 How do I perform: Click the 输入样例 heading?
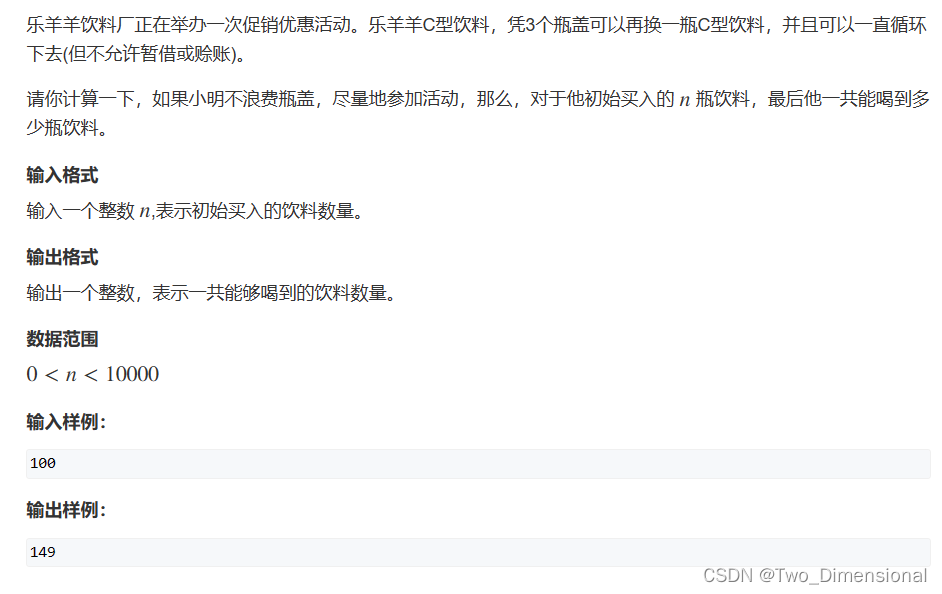(66, 422)
